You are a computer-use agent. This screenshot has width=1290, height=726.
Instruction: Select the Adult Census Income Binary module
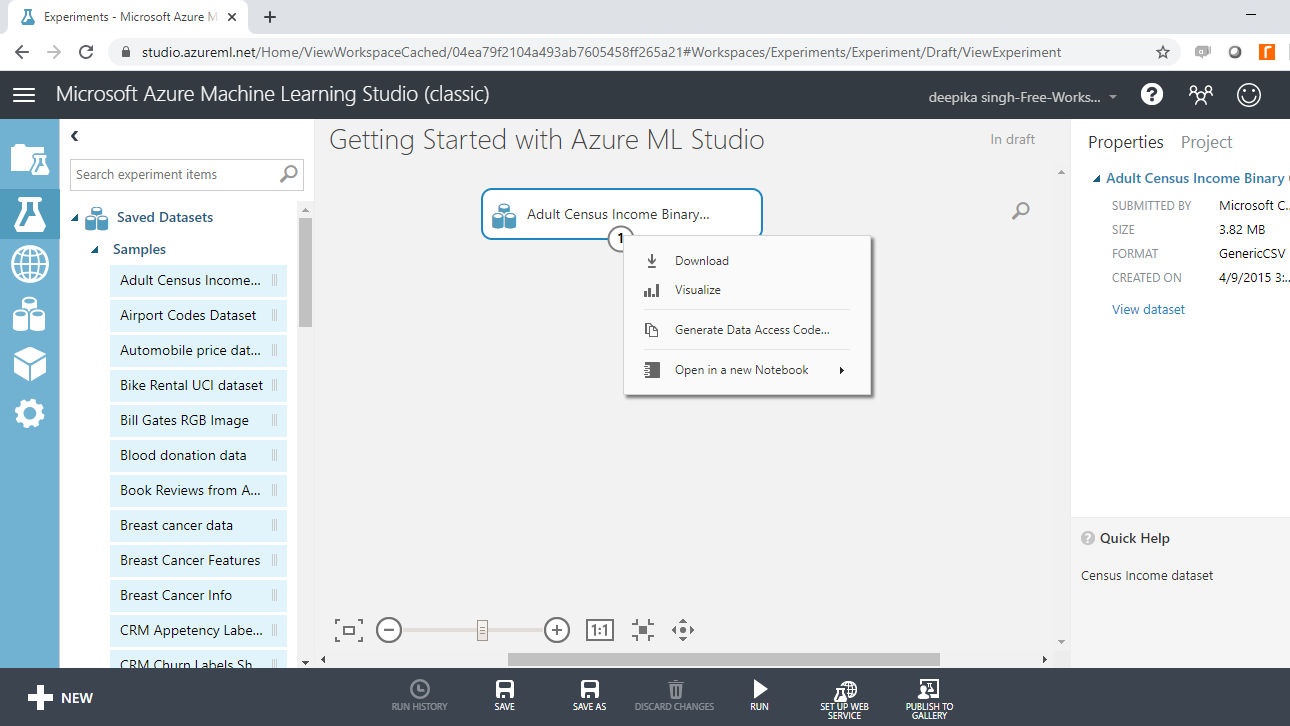622,214
